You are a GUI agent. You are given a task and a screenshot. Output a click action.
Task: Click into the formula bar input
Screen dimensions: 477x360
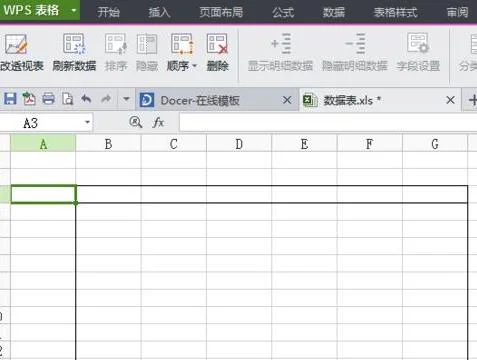pyautogui.click(x=328, y=122)
